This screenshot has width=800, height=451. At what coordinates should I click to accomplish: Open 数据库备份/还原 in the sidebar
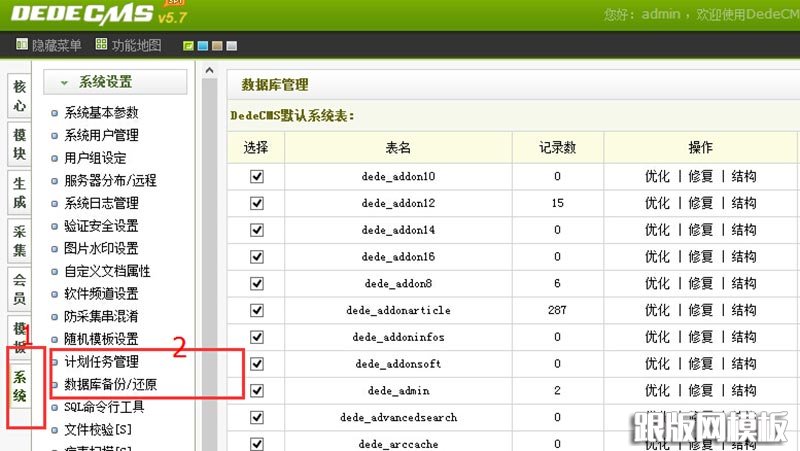point(110,385)
